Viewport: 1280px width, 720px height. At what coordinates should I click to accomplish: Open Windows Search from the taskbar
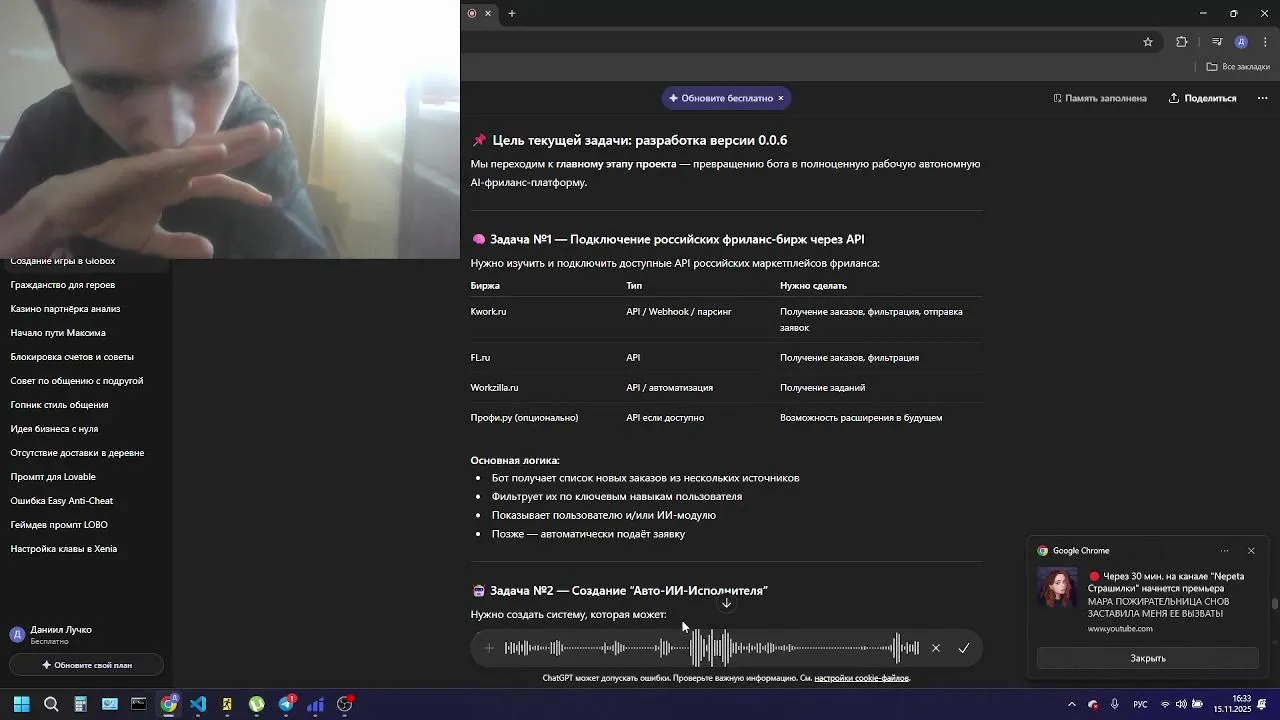point(51,704)
